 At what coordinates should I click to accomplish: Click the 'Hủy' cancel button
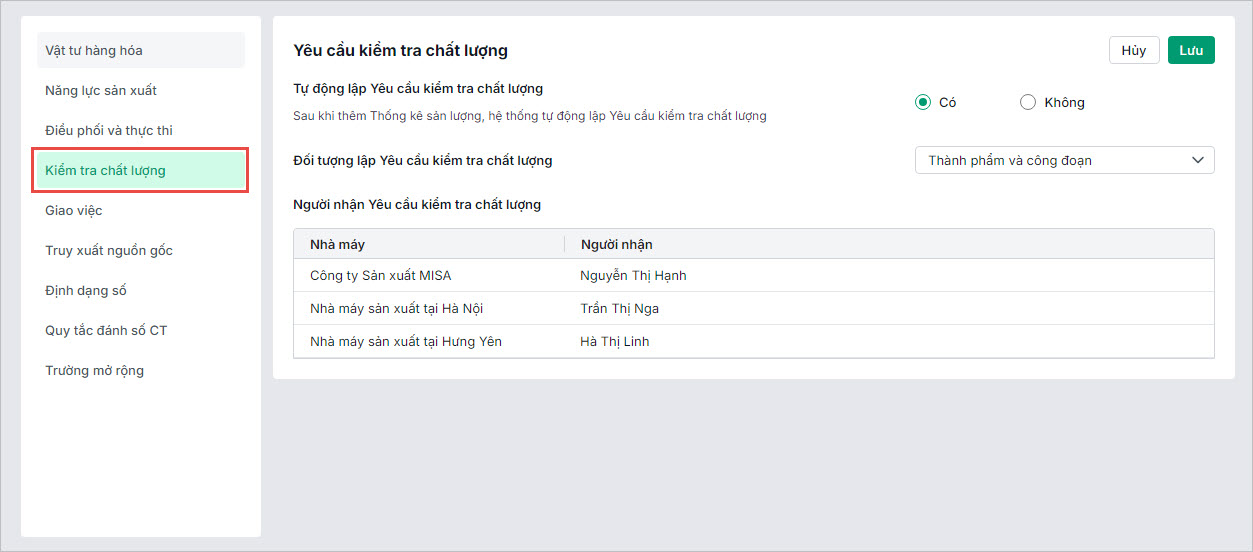[1134, 50]
